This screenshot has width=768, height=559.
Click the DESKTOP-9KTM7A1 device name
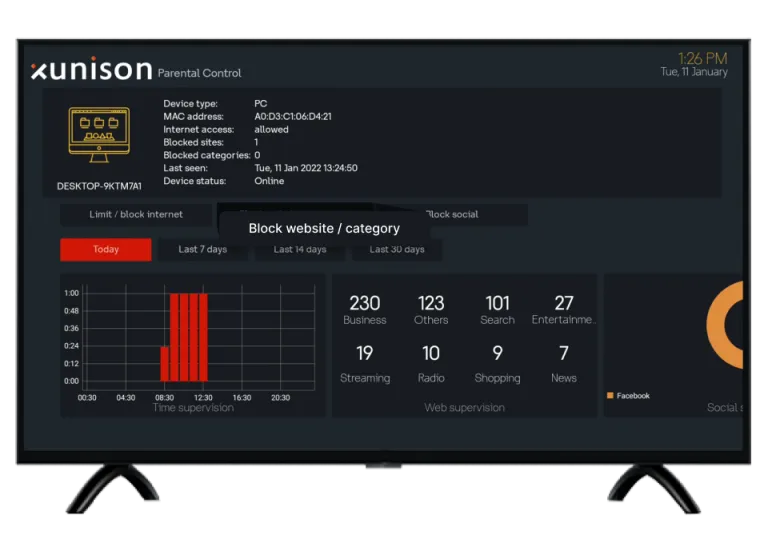tap(99, 186)
